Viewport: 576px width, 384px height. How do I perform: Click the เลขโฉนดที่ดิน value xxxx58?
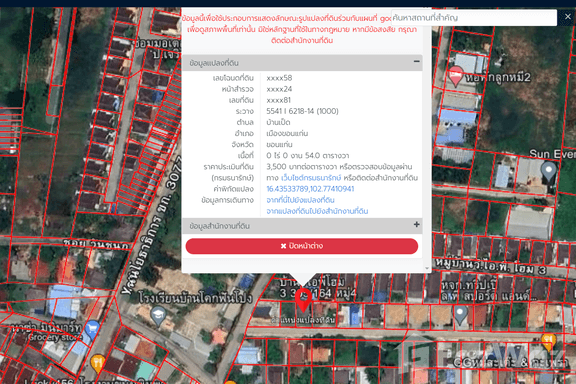click(279, 78)
